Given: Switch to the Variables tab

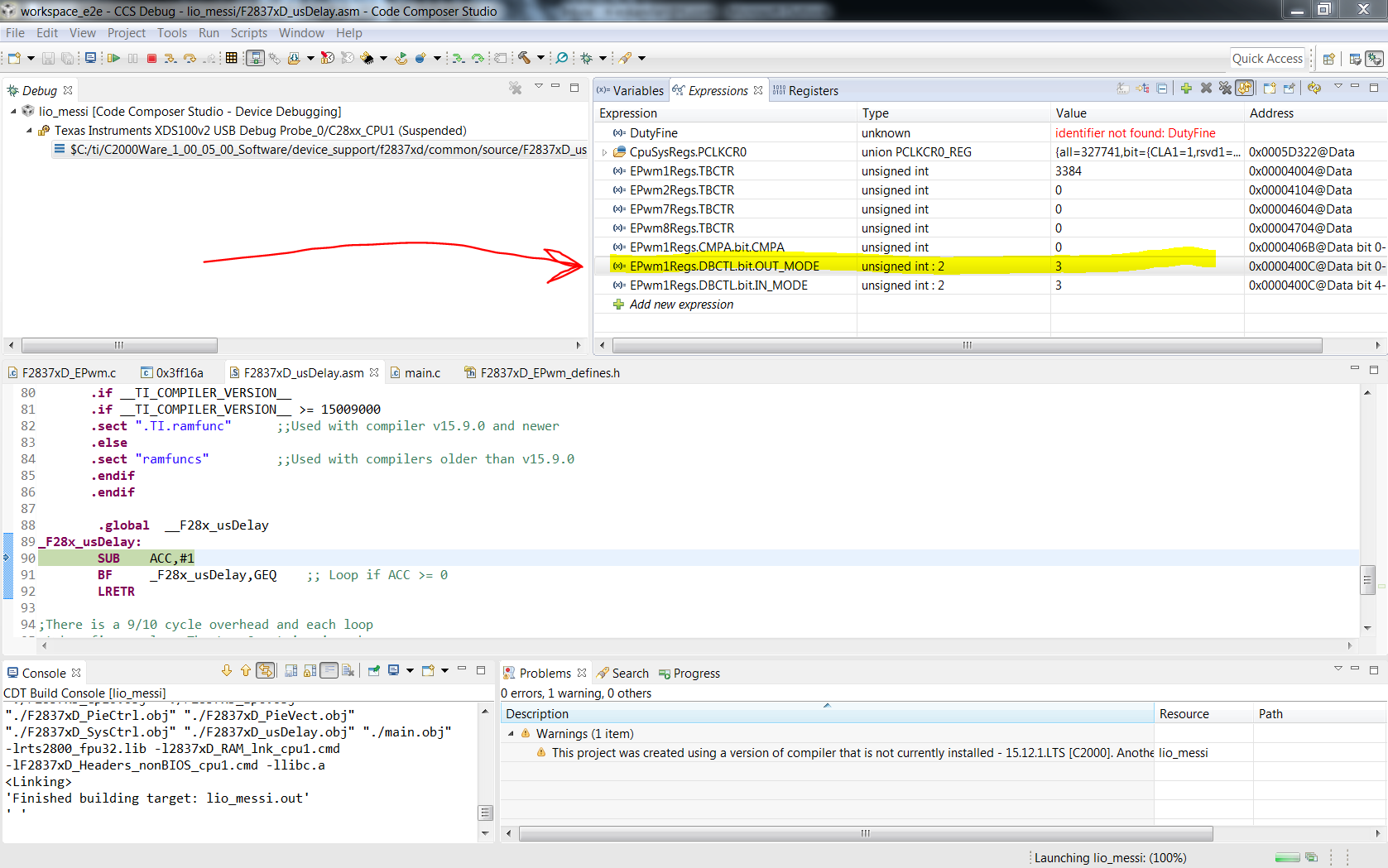Looking at the screenshot, I should [631, 91].
